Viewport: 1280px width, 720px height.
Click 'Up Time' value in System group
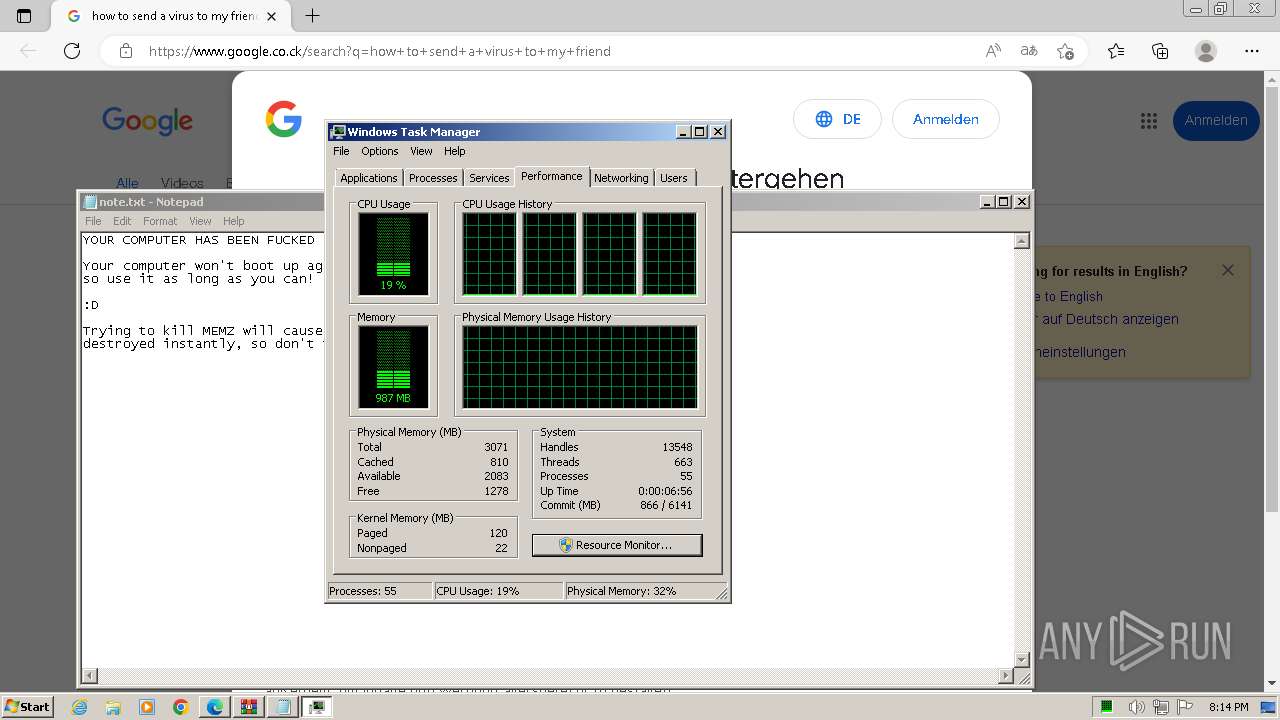[665, 491]
